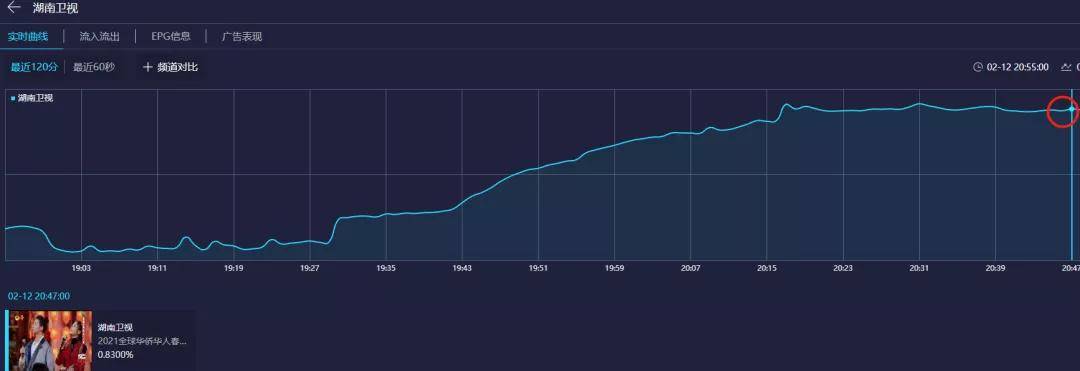Click the 19:11 time axis label

coord(157,268)
